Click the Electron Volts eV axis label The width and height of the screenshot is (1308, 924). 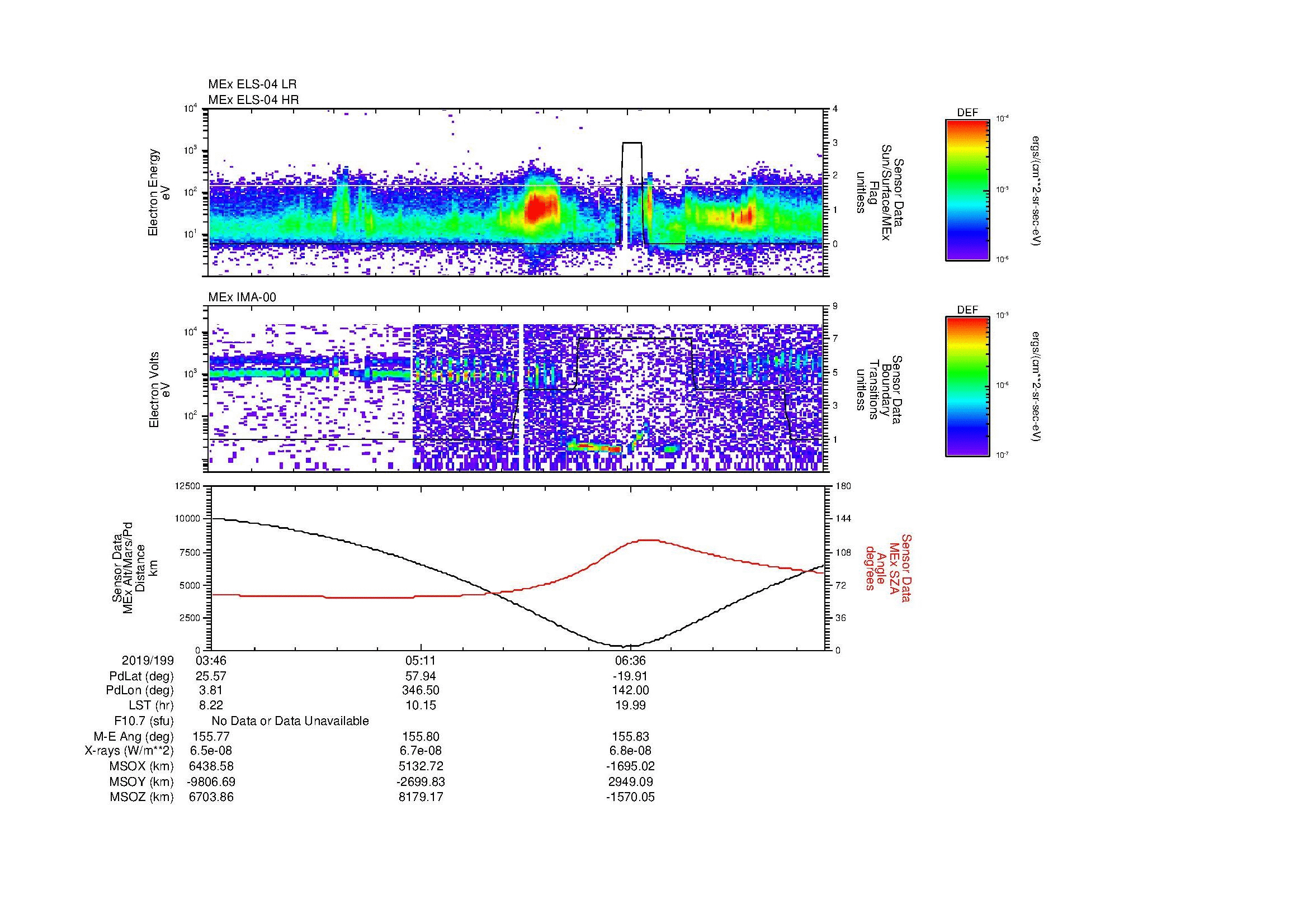pyautogui.click(x=159, y=390)
